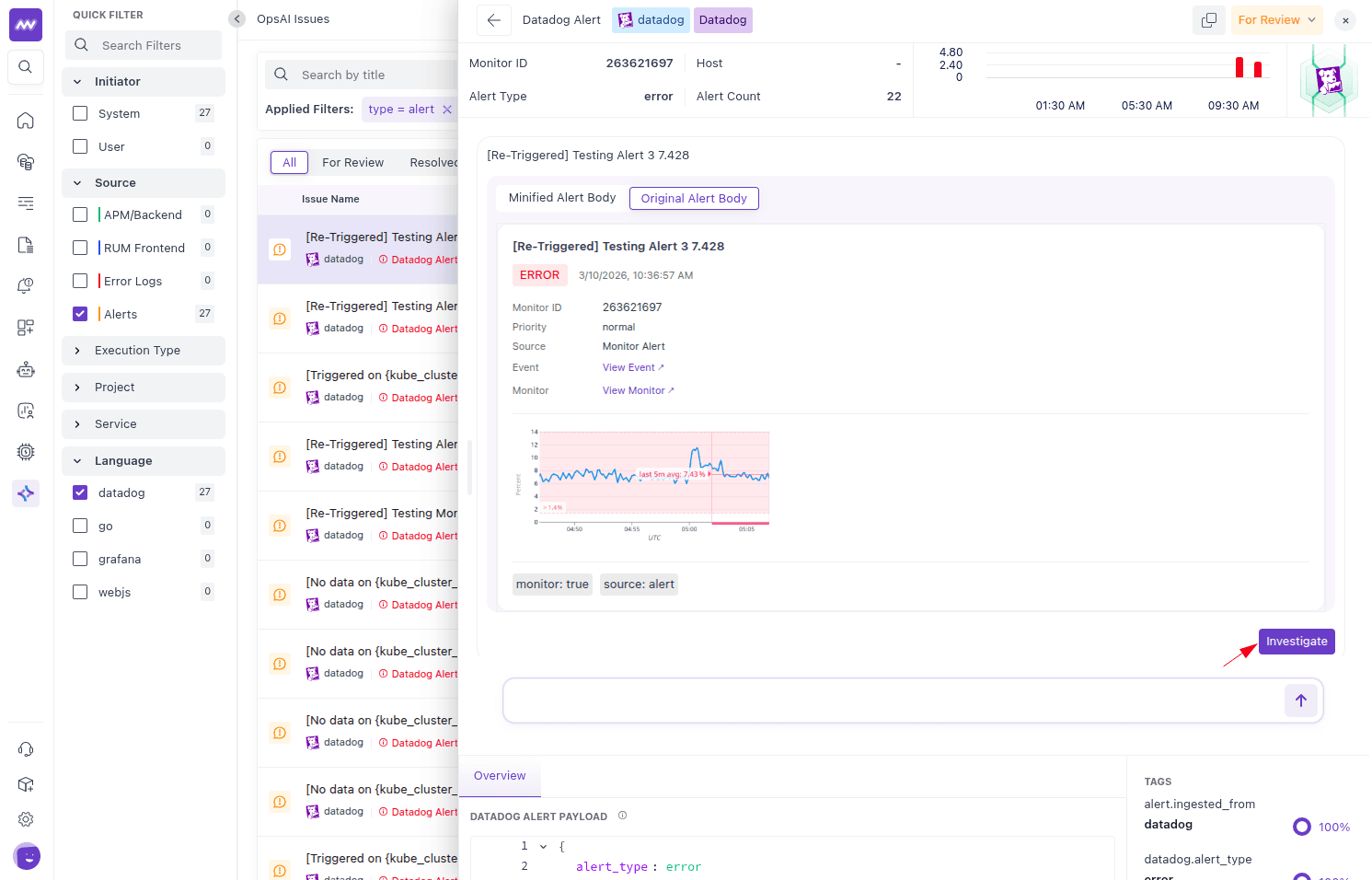1372x880 pixels.
Task: Go to the Home icon in the sidebar
Action: (25, 120)
